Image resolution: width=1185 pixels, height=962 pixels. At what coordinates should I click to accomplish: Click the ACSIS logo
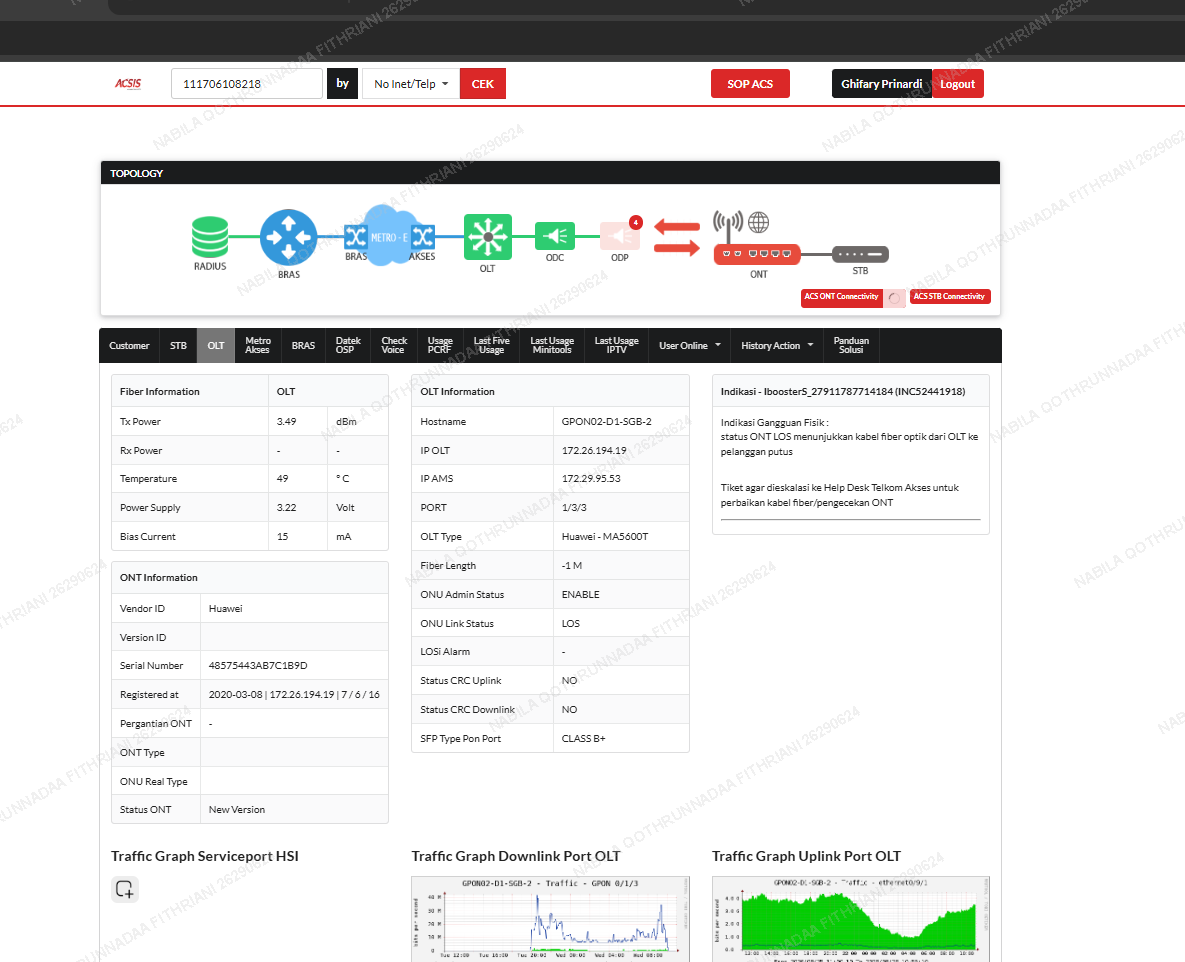[x=128, y=84]
